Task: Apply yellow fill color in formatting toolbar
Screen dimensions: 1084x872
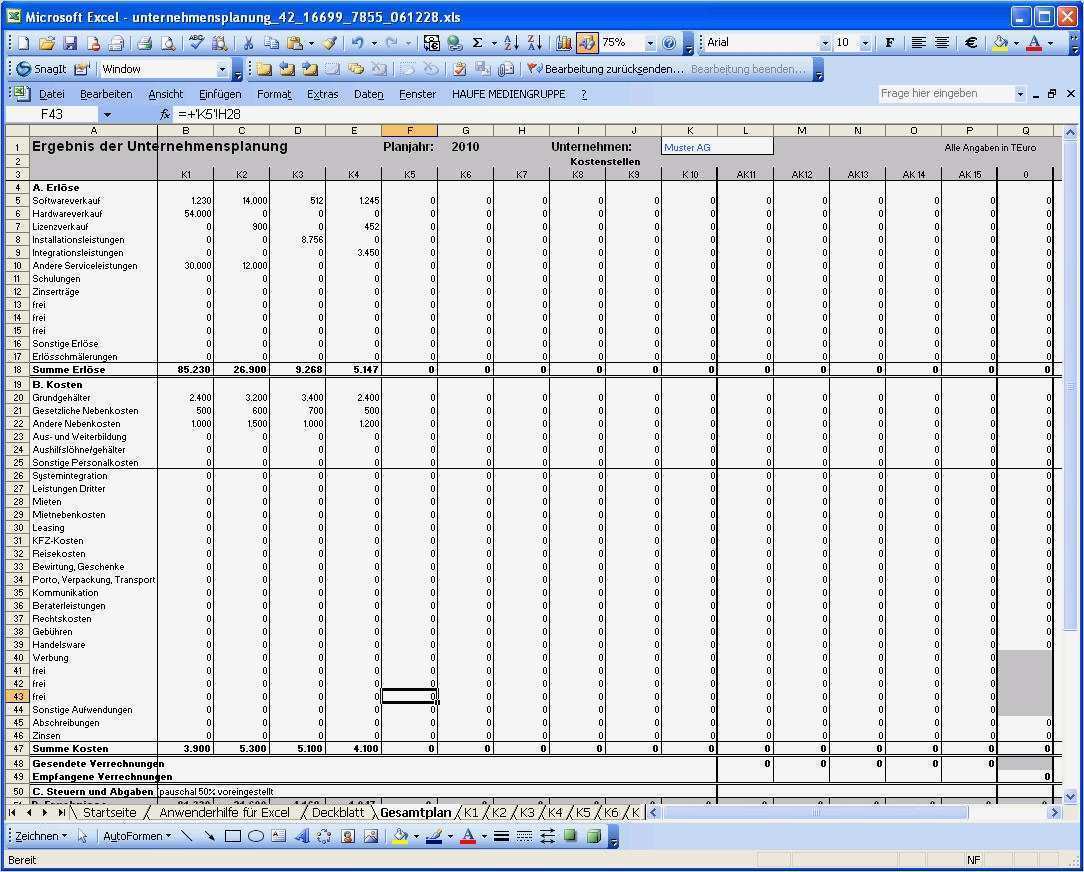Action: pos(1000,43)
